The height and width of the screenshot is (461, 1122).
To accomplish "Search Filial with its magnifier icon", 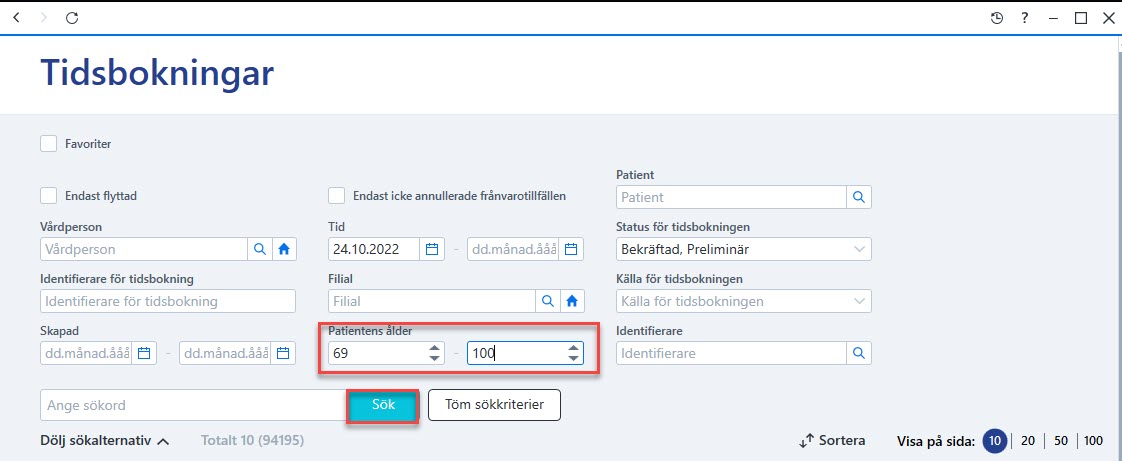I will click(547, 301).
